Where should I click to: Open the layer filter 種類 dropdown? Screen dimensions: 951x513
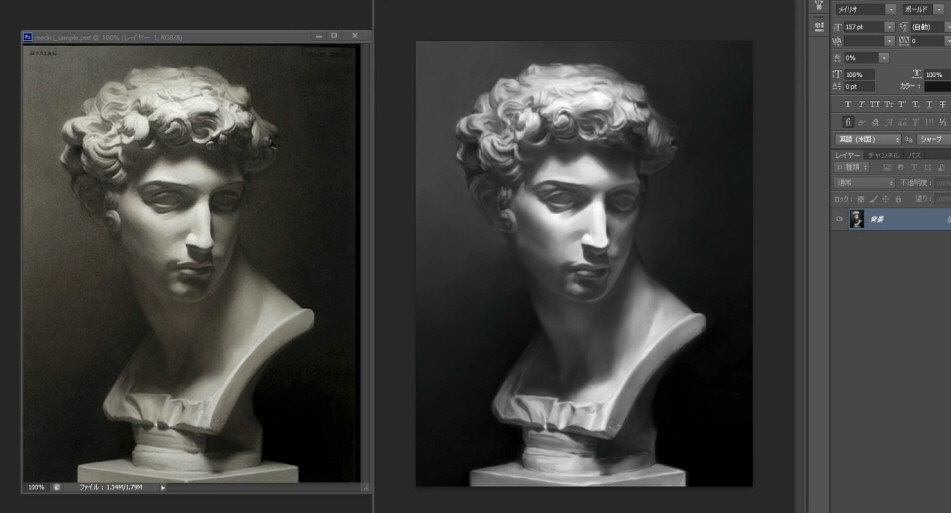click(x=852, y=167)
